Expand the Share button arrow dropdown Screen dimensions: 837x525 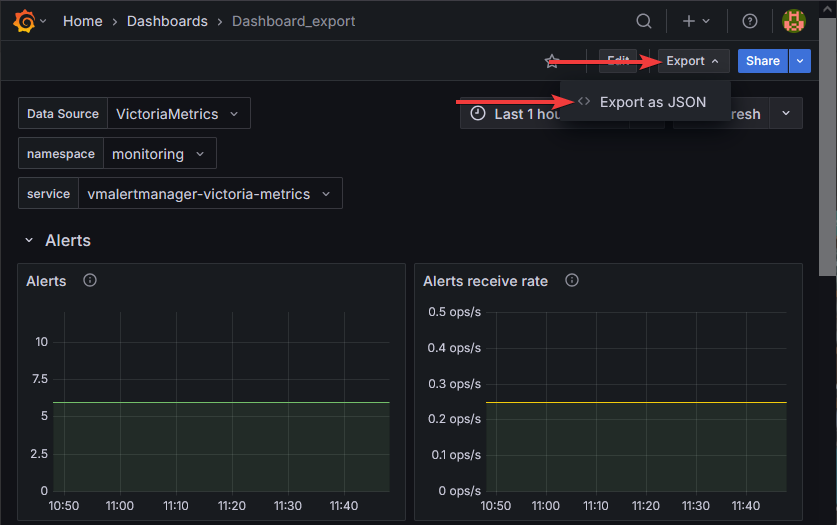(x=799, y=61)
